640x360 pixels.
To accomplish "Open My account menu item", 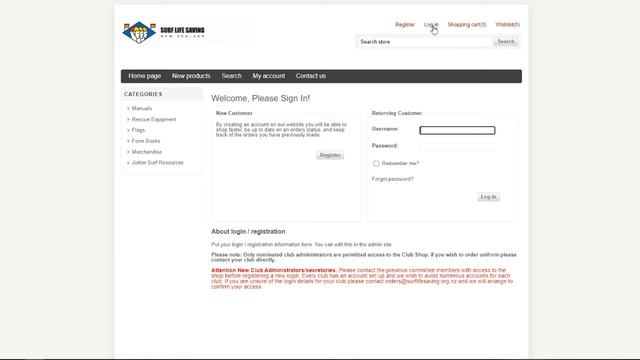I will [x=269, y=76].
